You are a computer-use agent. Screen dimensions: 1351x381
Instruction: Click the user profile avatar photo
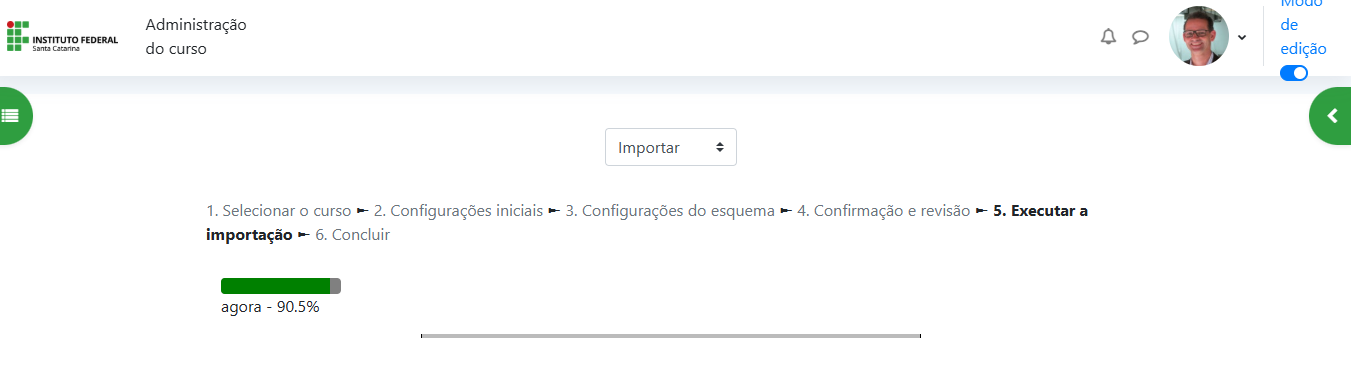point(1199,36)
